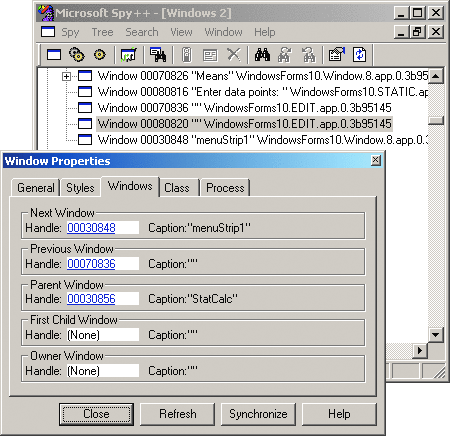Open the Spy menu
Image resolution: width=450 pixels, height=436 pixels.
click(x=70, y=32)
